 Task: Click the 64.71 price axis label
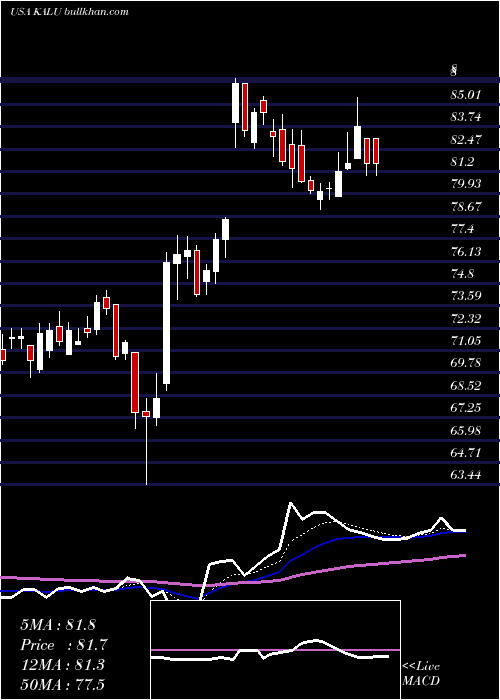(x=466, y=453)
